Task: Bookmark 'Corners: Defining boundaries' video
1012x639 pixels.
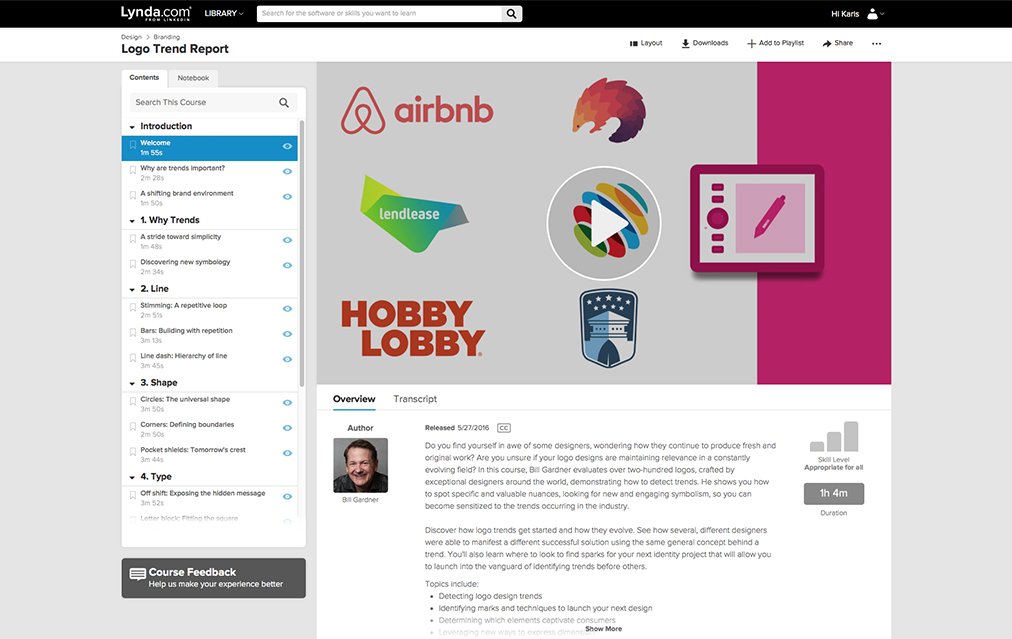Action: pyautogui.click(x=133, y=427)
